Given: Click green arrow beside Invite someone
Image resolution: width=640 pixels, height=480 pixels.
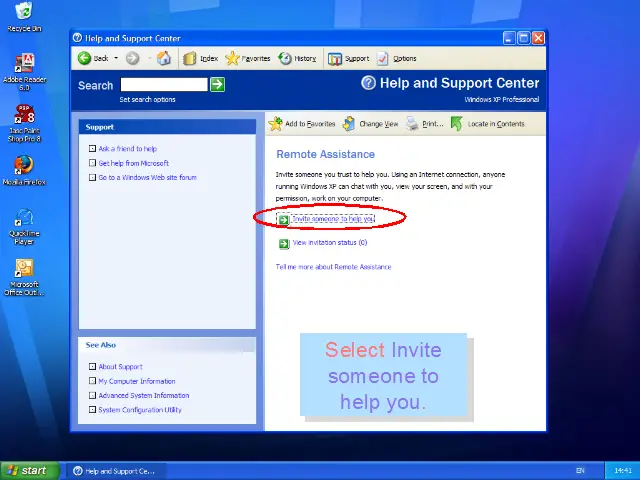Looking at the screenshot, I should [283, 220].
